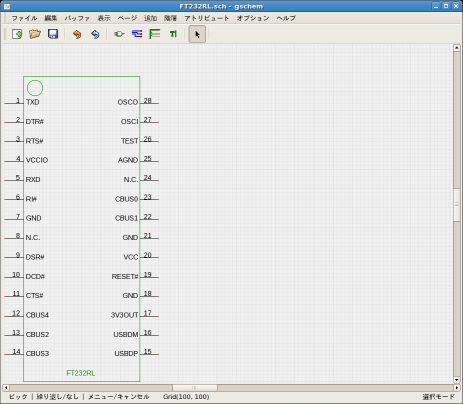Click the 選択モード status bar text
Image resolution: width=463 pixels, height=404 pixels.
(x=439, y=397)
